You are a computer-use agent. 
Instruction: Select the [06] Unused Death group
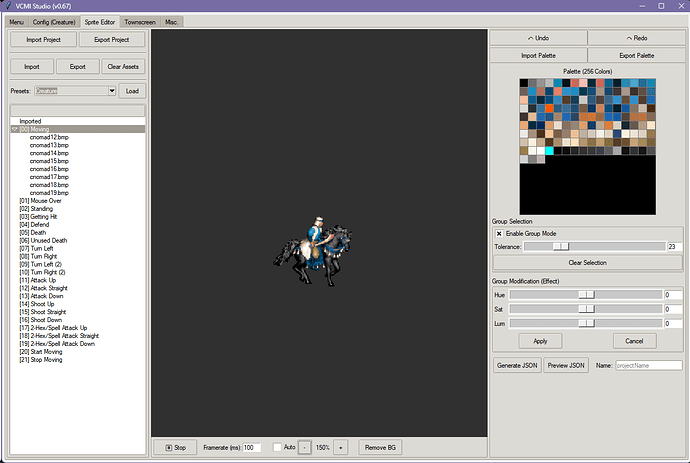43,240
